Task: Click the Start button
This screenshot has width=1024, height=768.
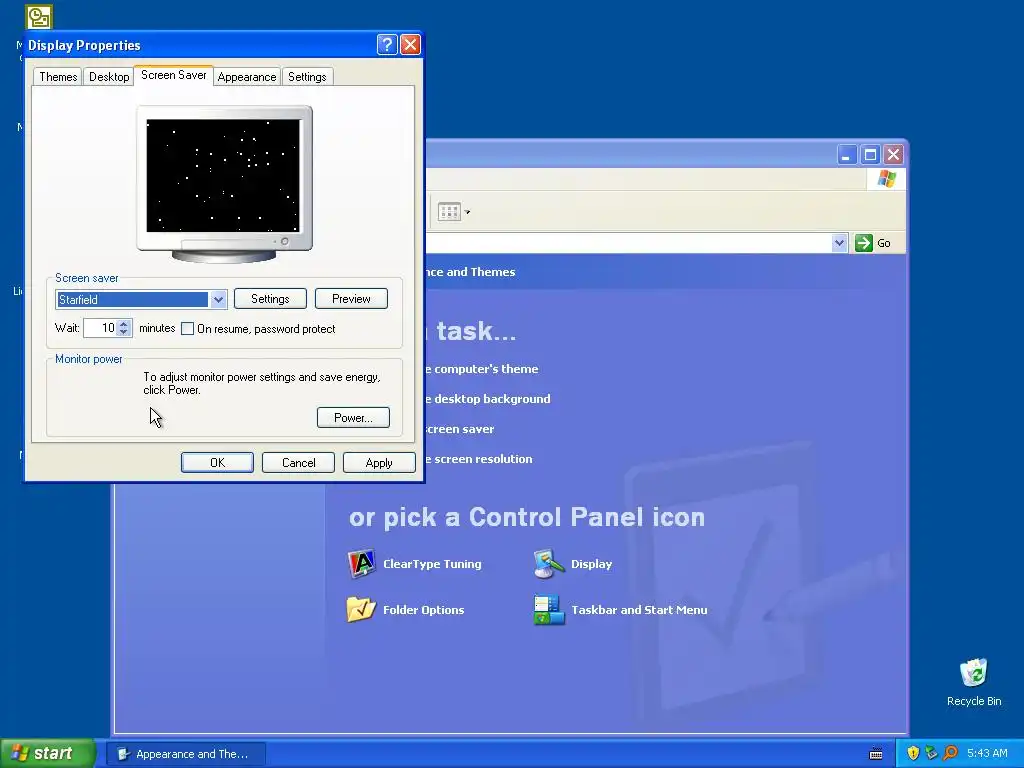Action: (x=47, y=753)
